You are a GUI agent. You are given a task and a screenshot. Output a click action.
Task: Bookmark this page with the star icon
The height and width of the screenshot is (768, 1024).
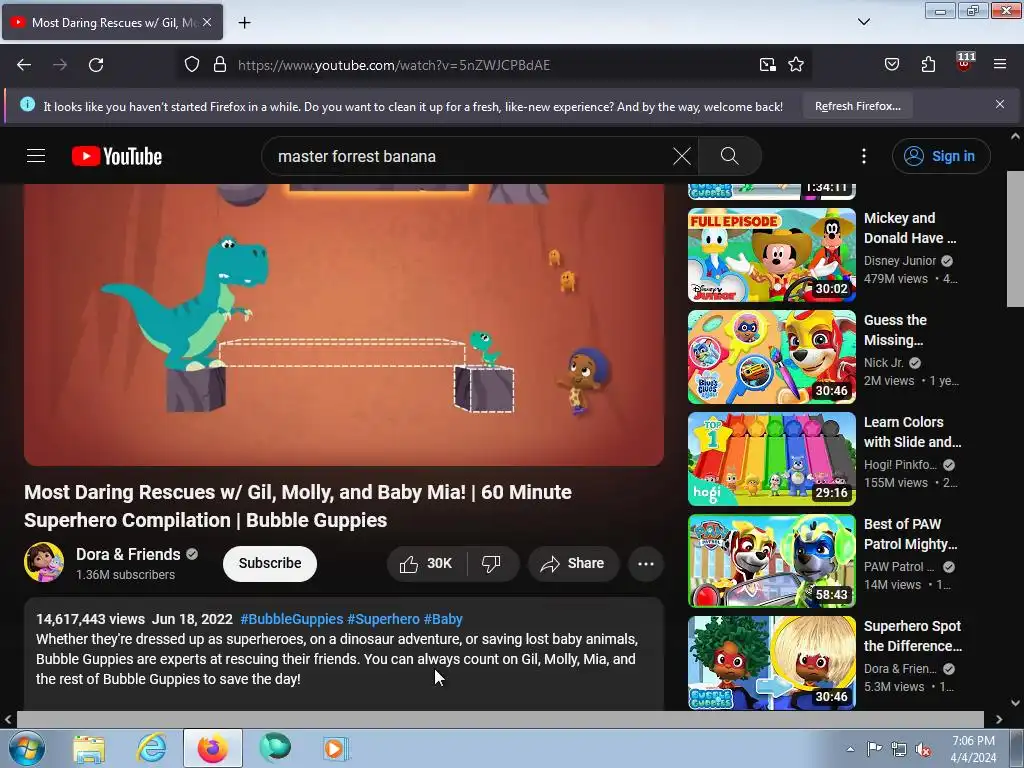tap(795, 65)
